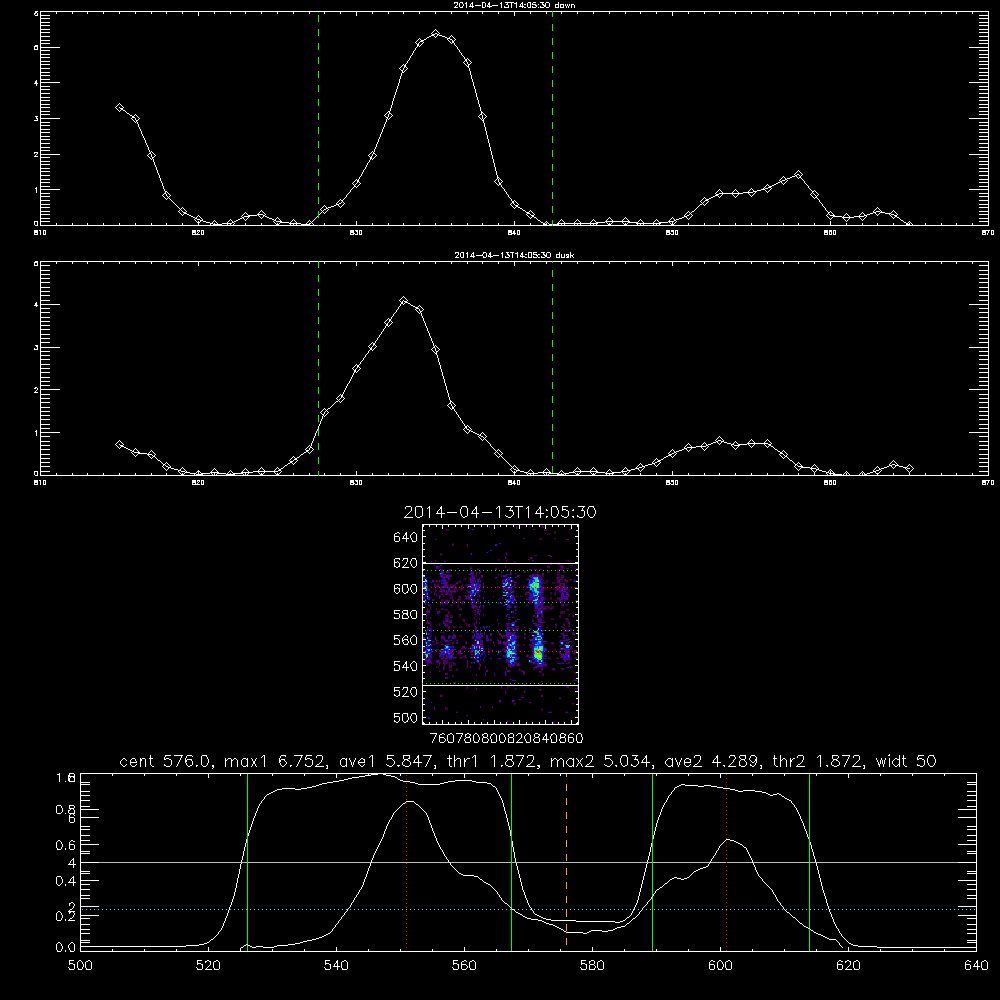Click the dotted horizontal threshold line in profile plot
This screenshot has height=1000, width=1000.
(528, 909)
